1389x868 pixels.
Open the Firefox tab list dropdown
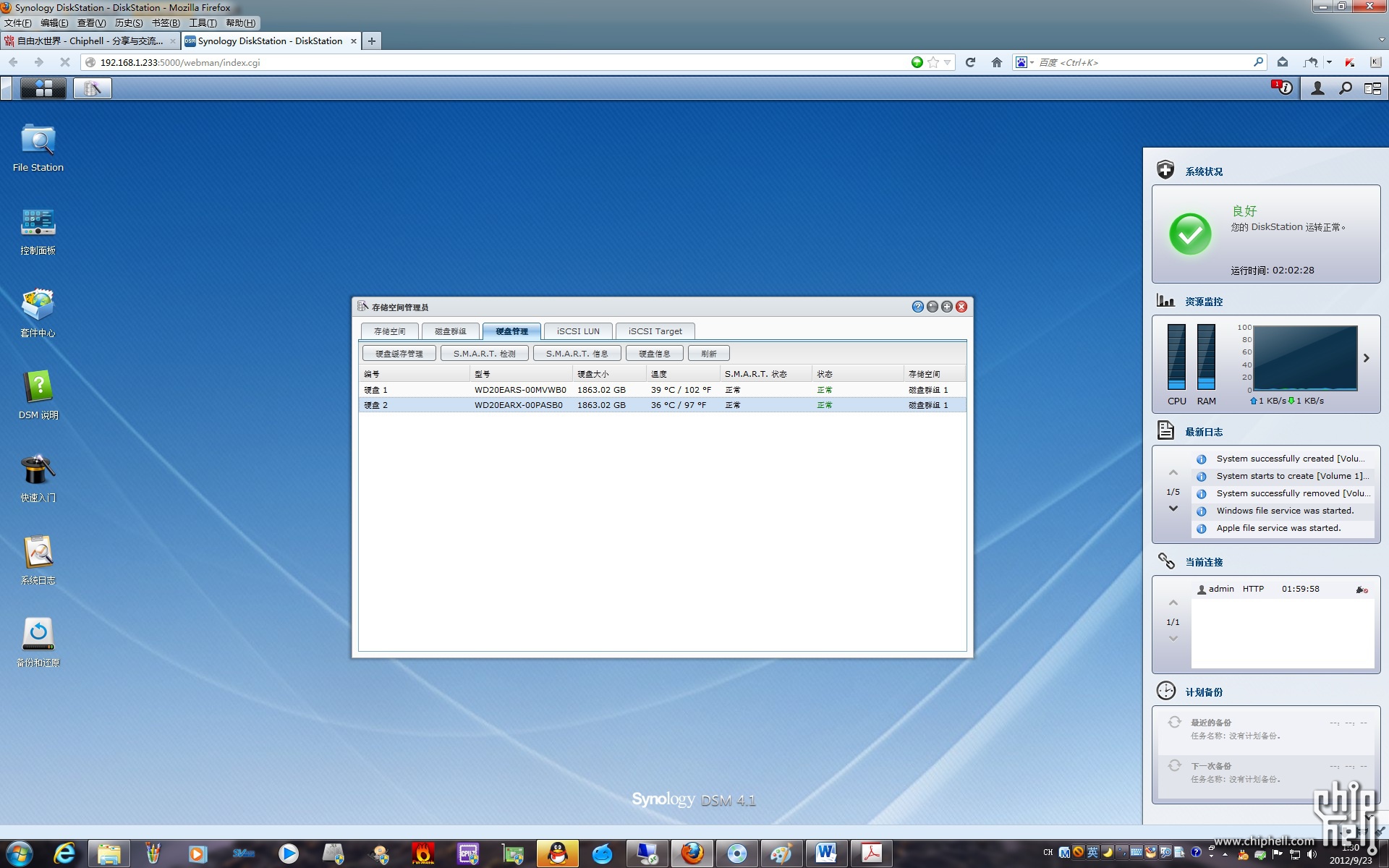(1381, 41)
